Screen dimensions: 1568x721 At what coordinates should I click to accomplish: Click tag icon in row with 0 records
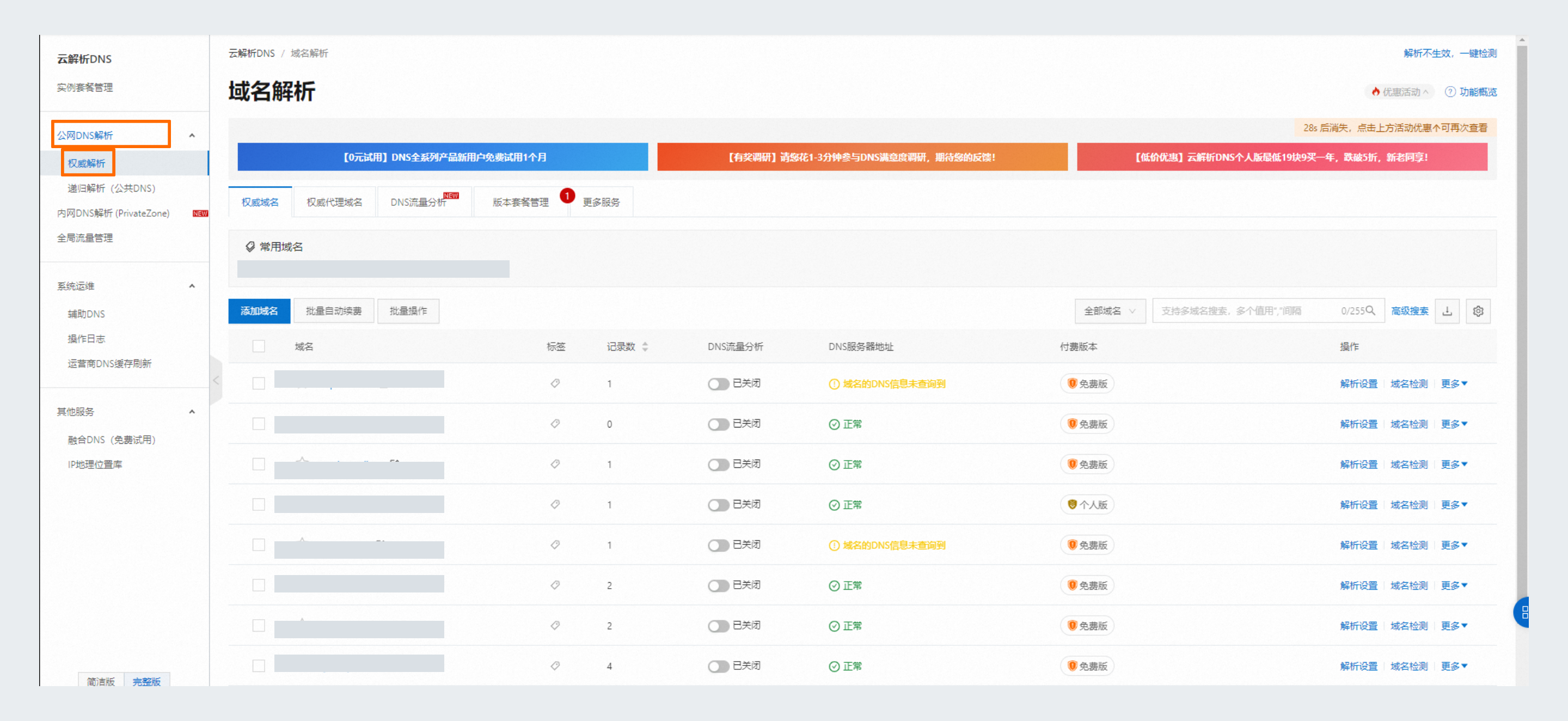(x=555, y=424)
